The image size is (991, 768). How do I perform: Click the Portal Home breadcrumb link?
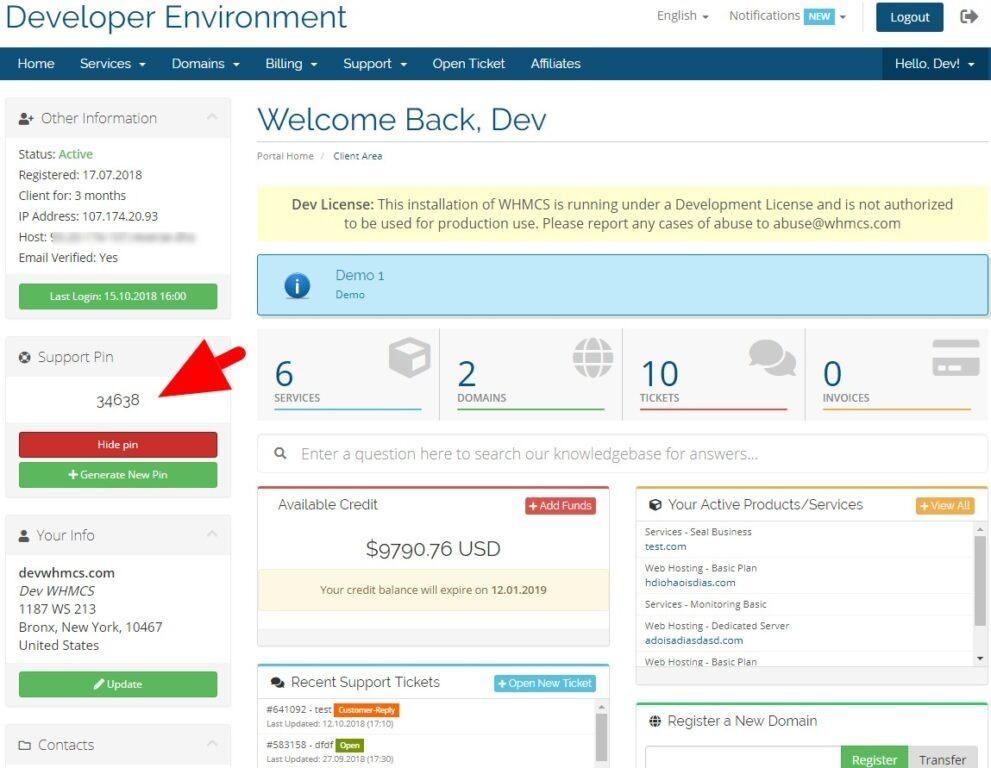click(285, 156)
